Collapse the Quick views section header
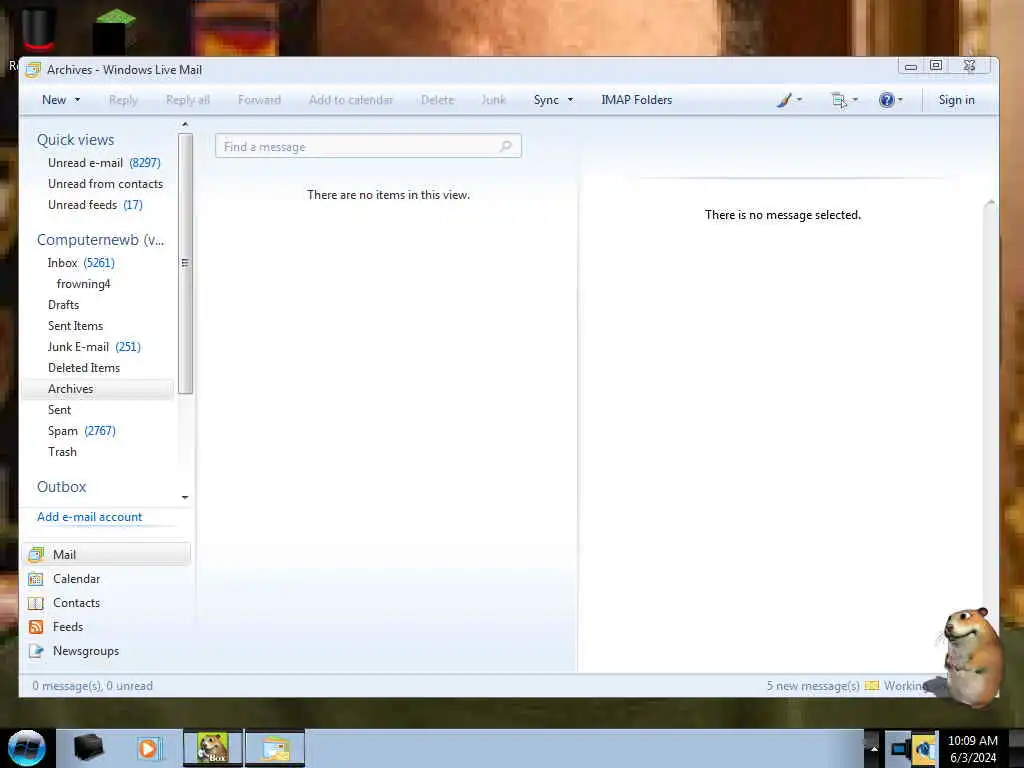The image size is (1024, 768). point(75,140)
